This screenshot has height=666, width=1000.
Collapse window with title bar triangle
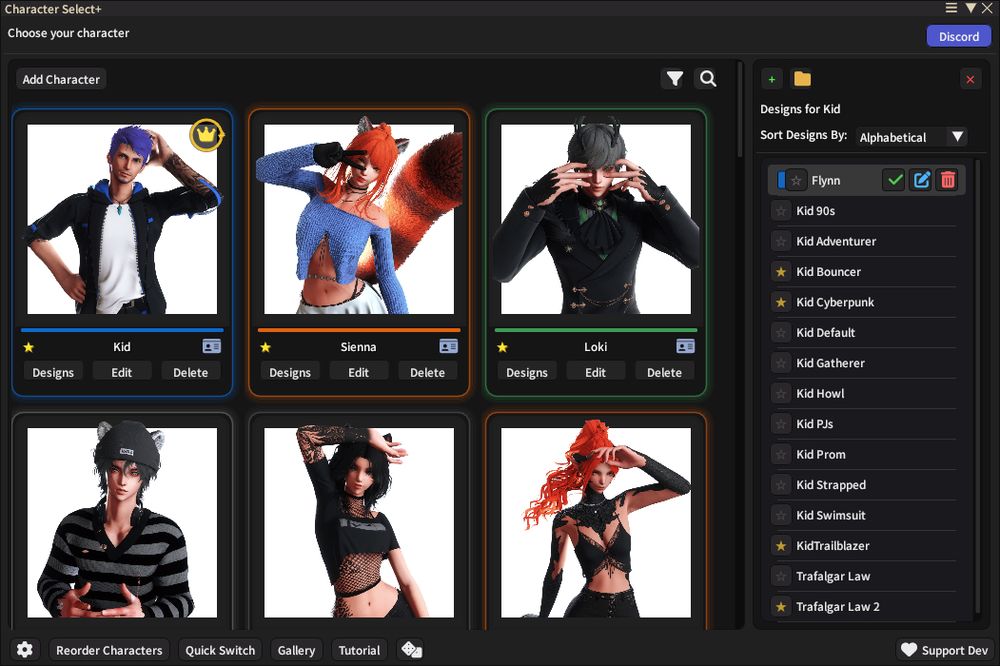coord(971,8)
